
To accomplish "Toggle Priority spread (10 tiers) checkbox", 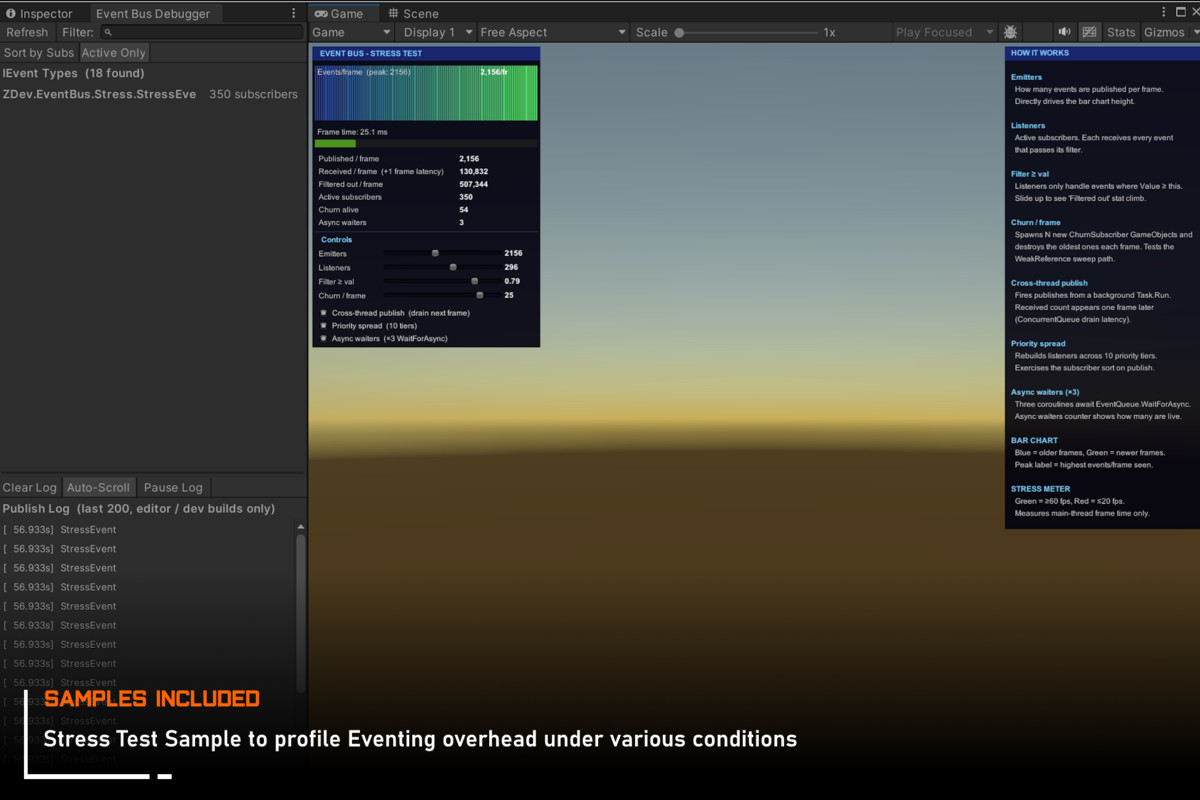I will (323, 326).
